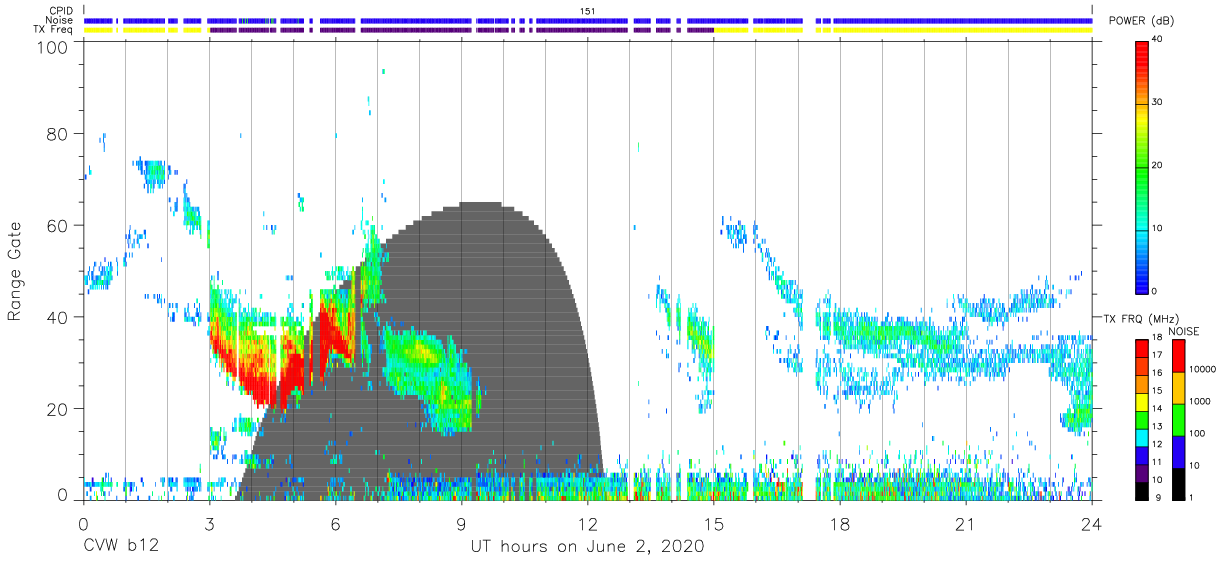Click the blue noise strip above the plot
The height and width of the screenshot is (567, 1228).
[588, 20]
